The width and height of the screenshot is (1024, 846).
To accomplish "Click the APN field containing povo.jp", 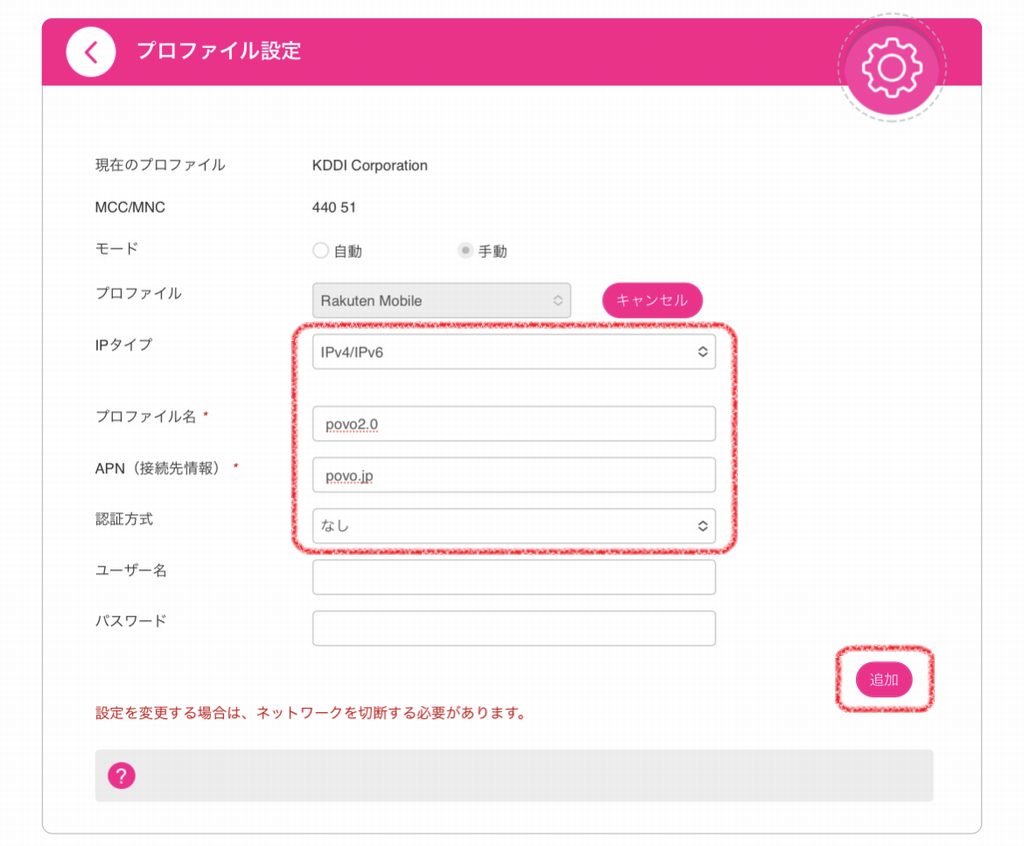I will (514, 475).
